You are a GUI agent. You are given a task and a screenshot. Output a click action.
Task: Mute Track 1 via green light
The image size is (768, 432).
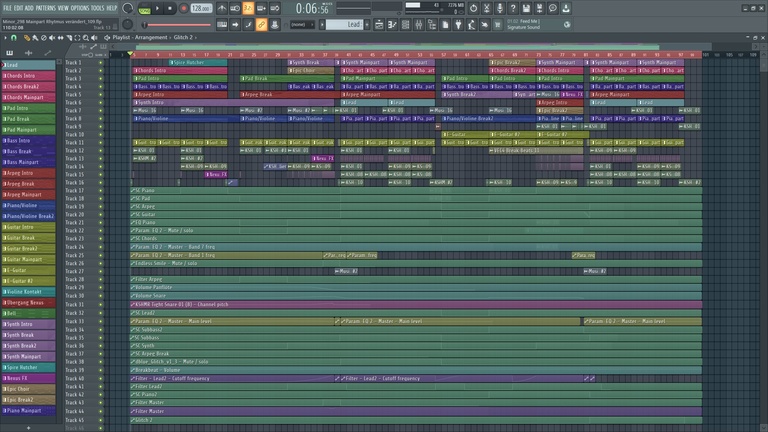point(100,63)
